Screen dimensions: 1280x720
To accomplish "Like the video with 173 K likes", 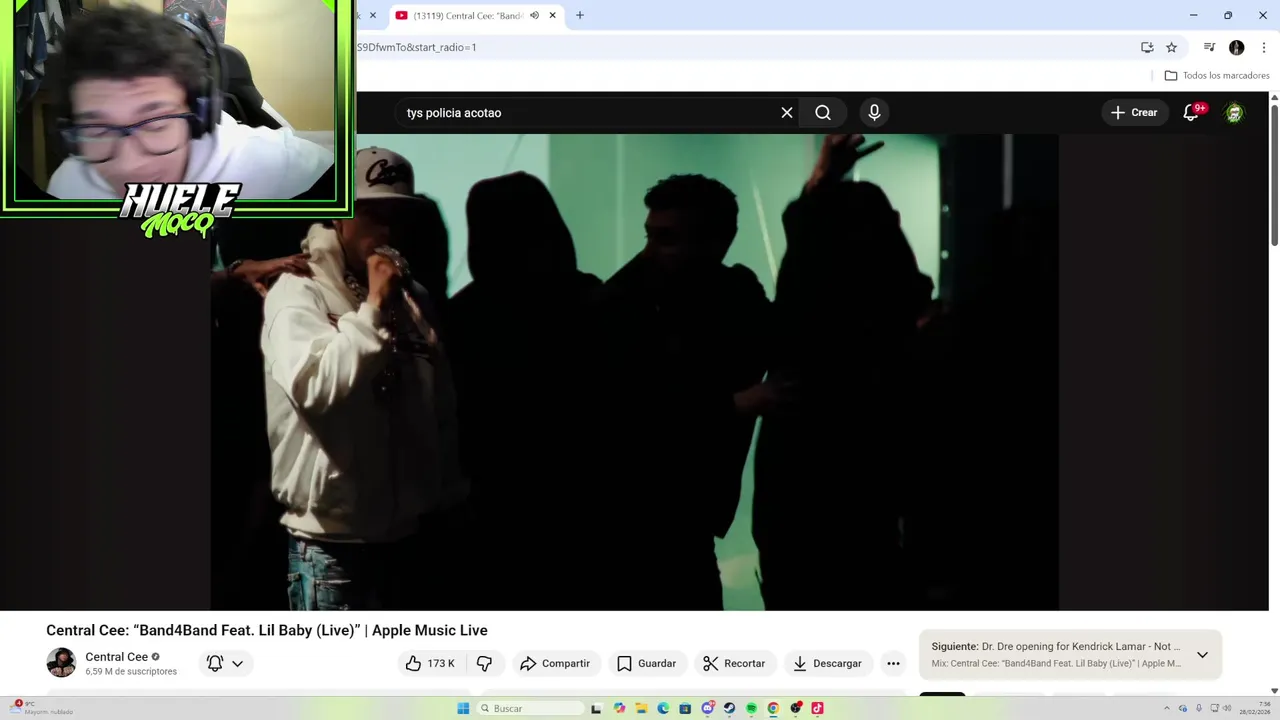I will [430, 663].
